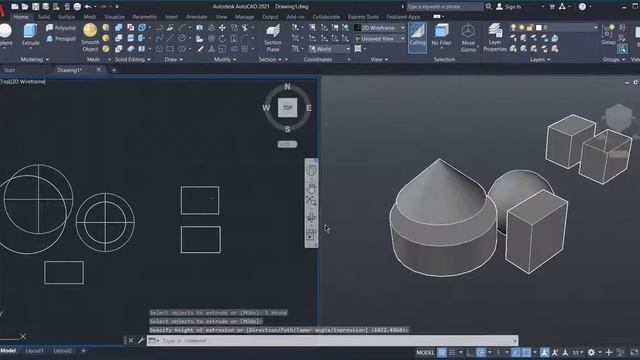The width and height of the screenshot is (640, 360).
Task: Select the Move tool in Modify
Action: point(222,28)
